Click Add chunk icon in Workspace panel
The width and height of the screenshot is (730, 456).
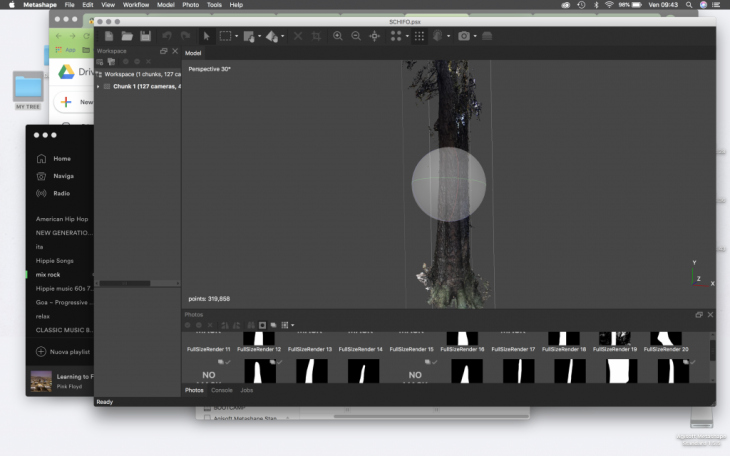100,62
